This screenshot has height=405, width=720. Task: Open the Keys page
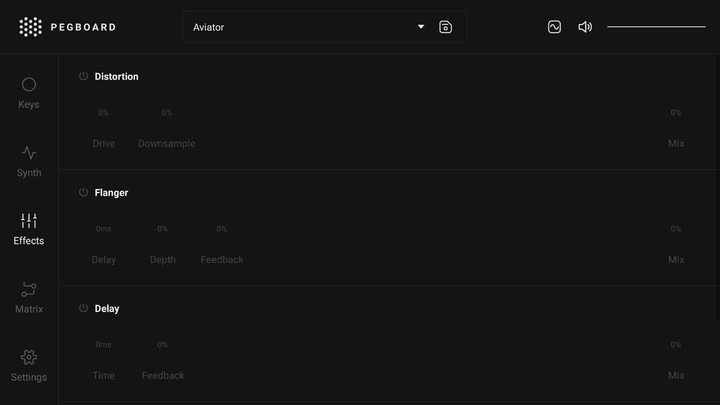[x=29, y=92]
